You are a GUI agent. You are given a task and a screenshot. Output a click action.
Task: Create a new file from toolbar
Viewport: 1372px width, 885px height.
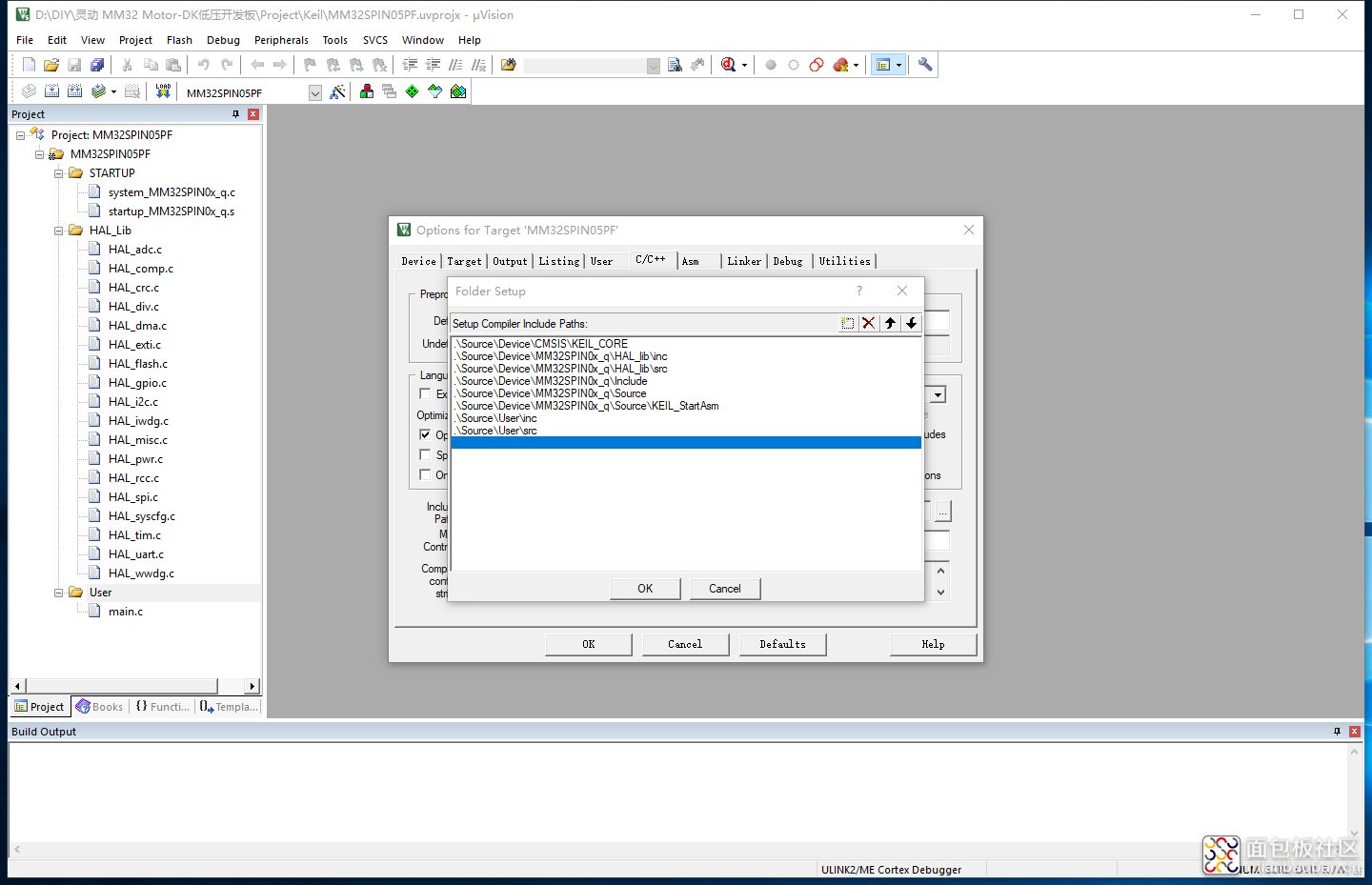(29, 65)
